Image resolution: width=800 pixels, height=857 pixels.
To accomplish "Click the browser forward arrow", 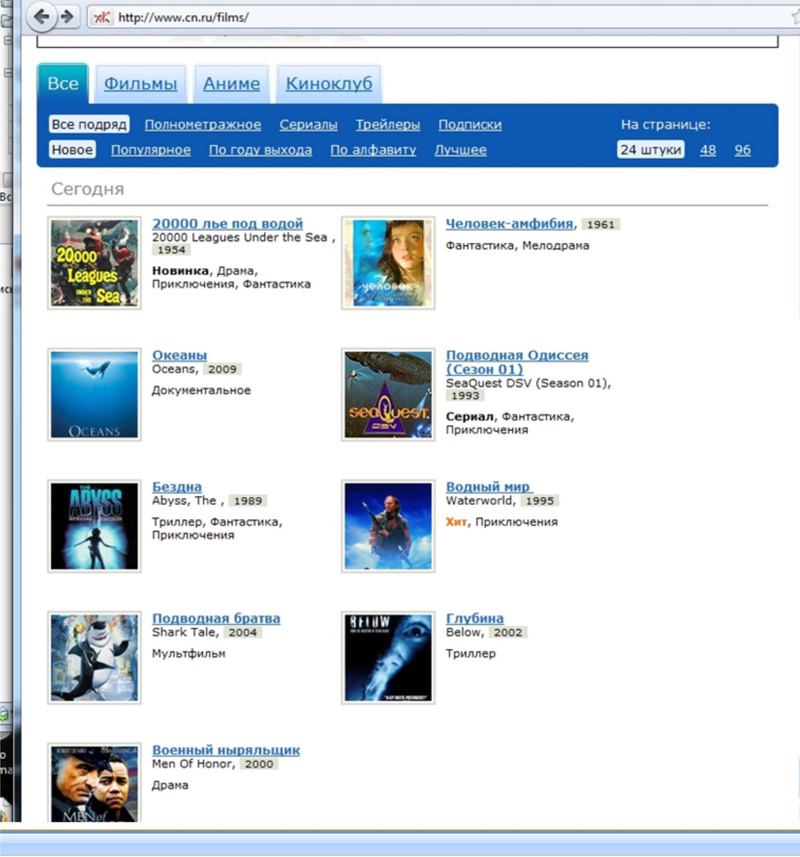I will click(x=67, y=17).
